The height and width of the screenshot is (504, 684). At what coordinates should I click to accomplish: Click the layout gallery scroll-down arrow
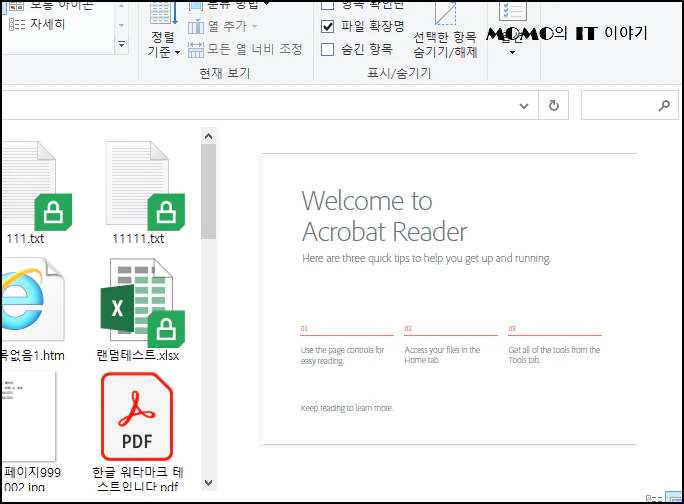coord(122,25)
